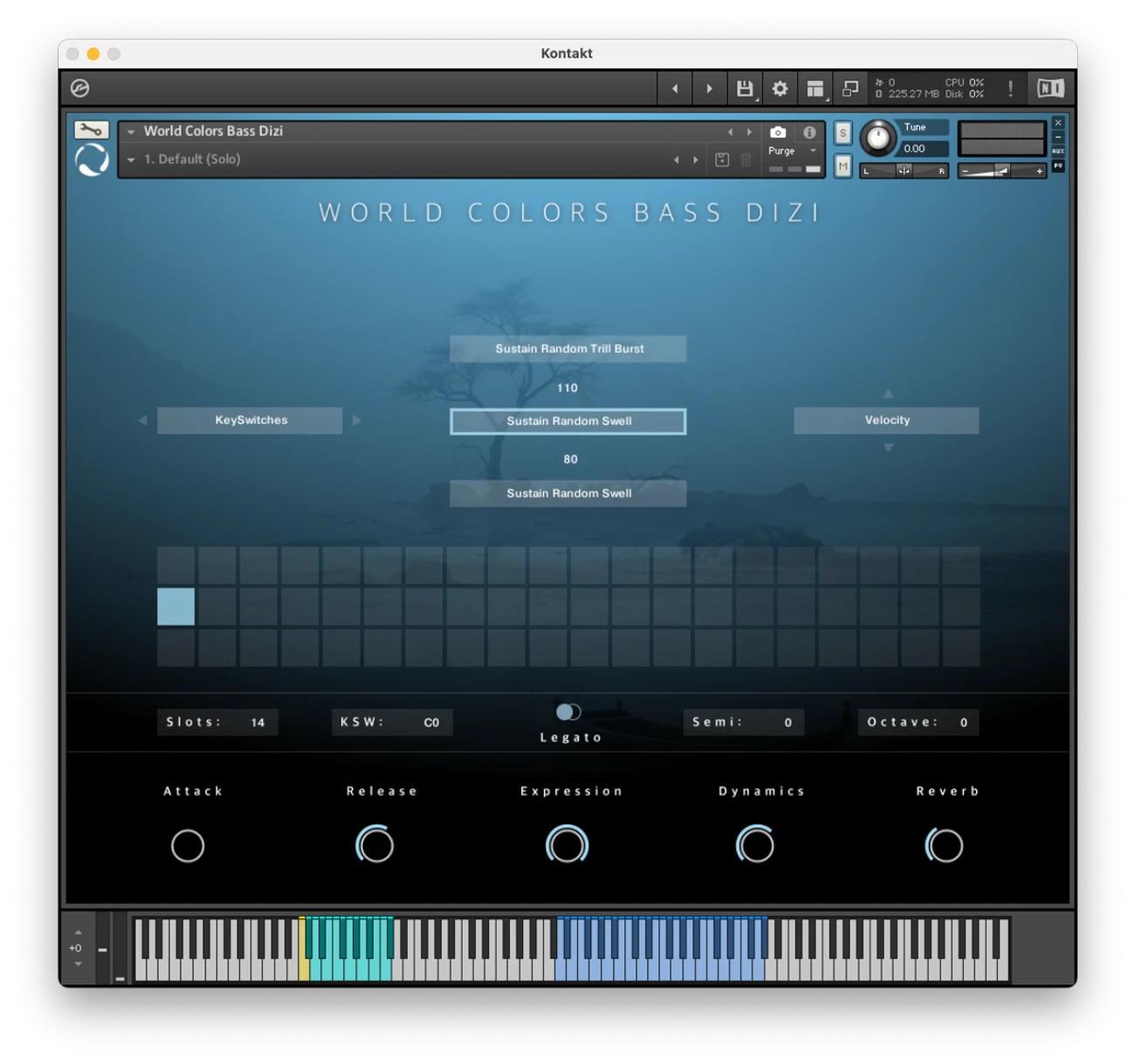Click right arrow beside KeySwitches

pyautogui.click(x=356, y=421)
